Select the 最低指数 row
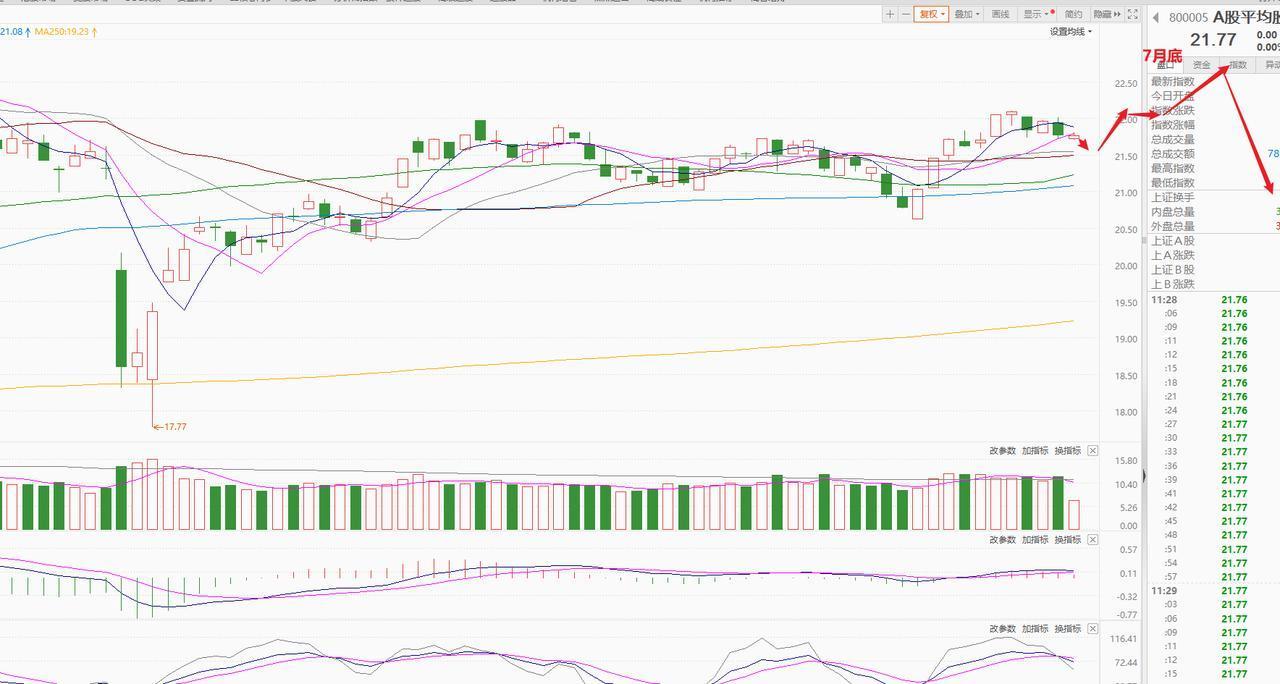This screenshot has width=1280, height=684. point(1213,183)
